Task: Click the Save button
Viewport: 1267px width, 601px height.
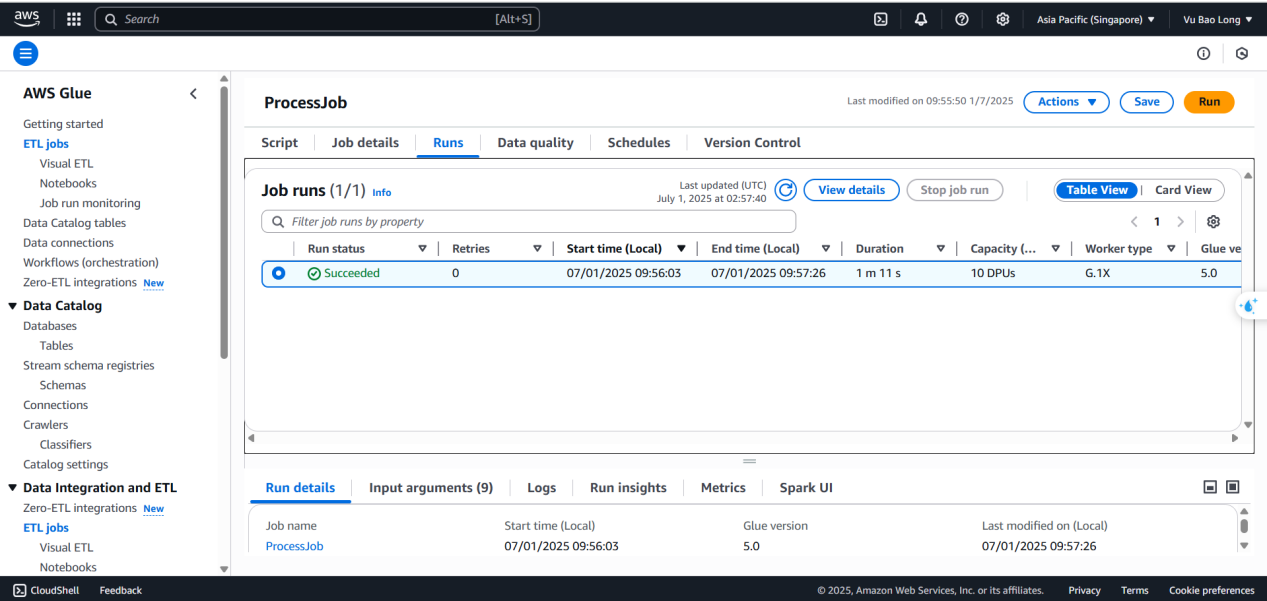Action: tap(1146, 102)
